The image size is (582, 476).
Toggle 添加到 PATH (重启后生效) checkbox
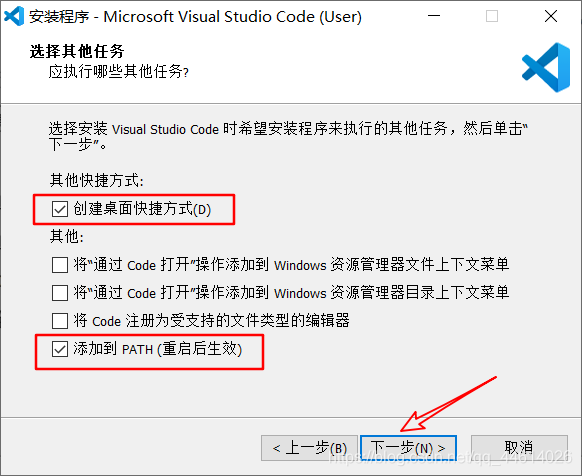coord(60,349)
